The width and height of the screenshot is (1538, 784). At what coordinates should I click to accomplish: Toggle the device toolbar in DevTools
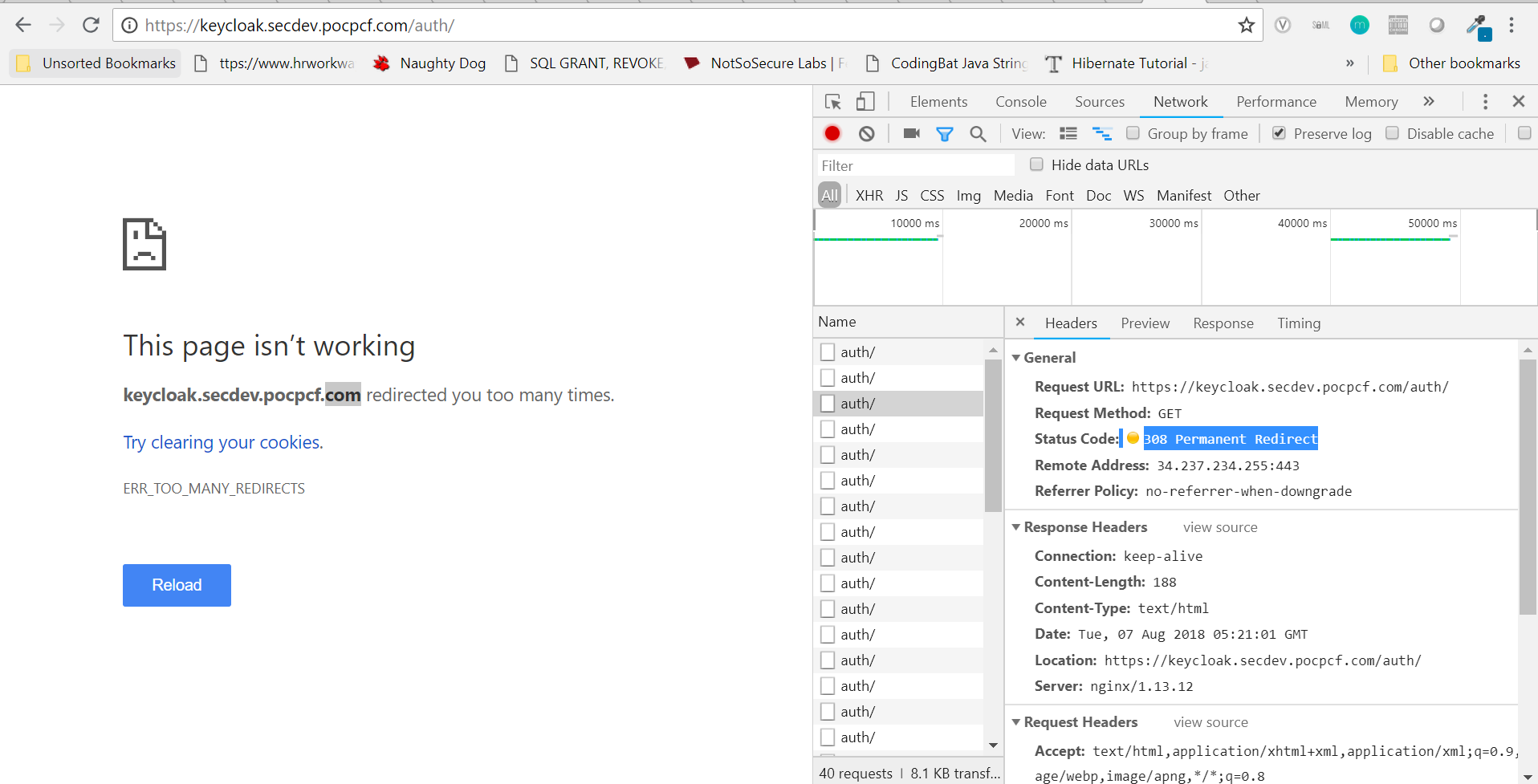pos(865,101)
